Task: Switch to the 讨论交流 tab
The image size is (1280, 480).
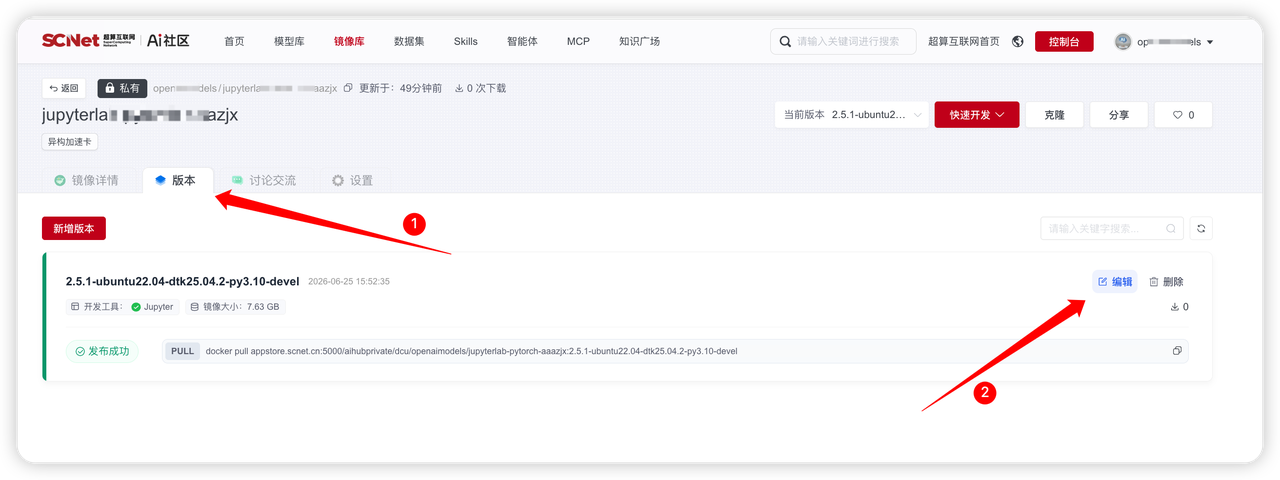Action: tap(264, 181)
